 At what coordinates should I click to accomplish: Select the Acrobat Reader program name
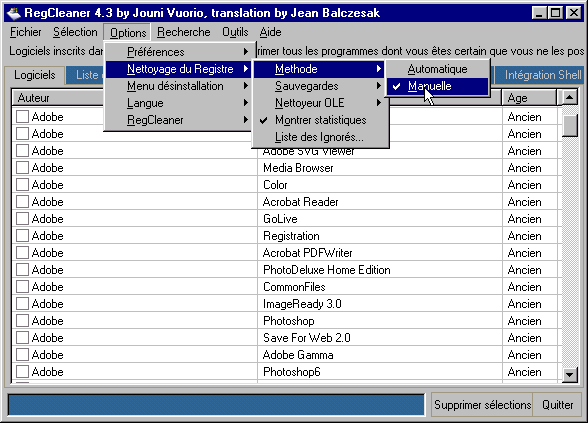[x=300, y=202]
